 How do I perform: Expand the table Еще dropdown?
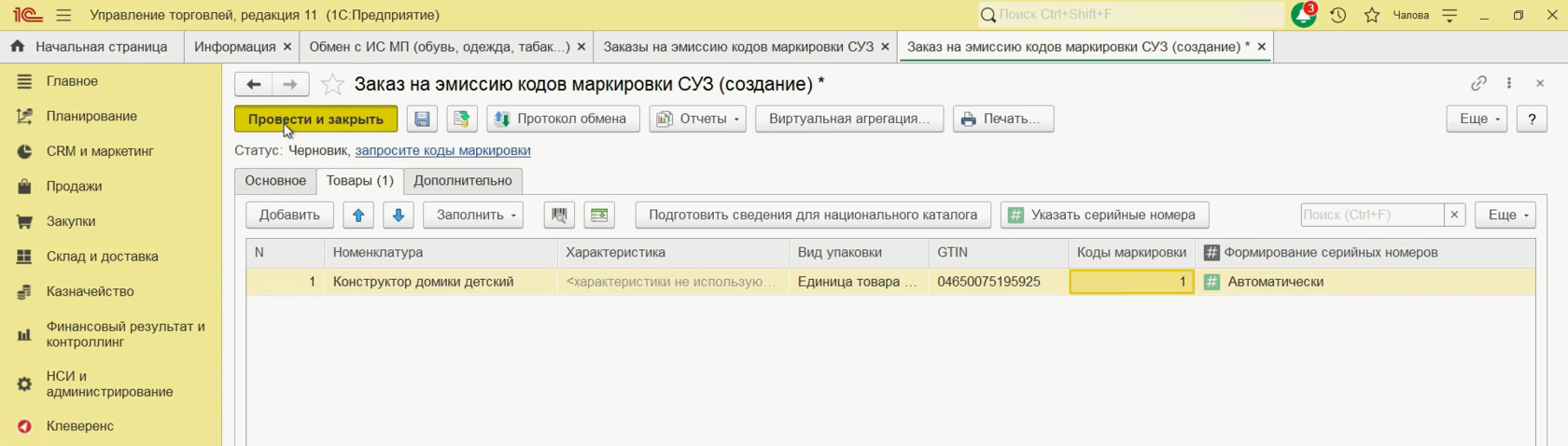pos(1505,216)
